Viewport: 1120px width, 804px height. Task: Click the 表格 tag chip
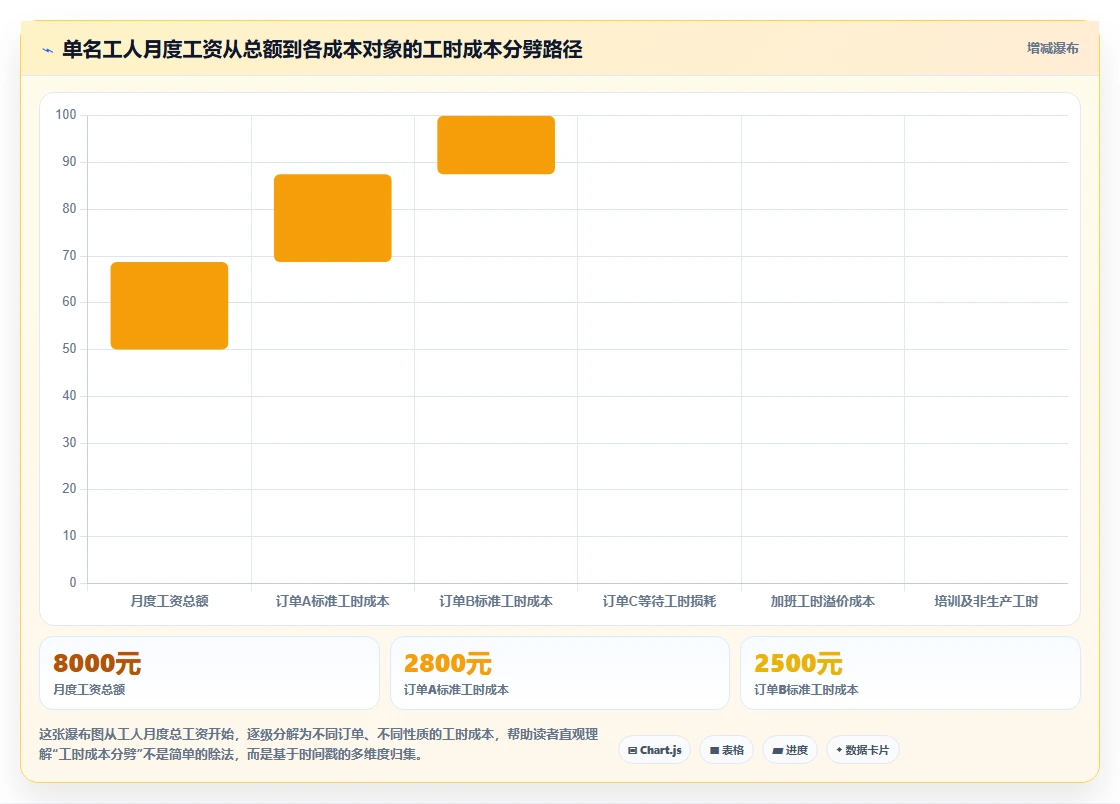[726, 750]
